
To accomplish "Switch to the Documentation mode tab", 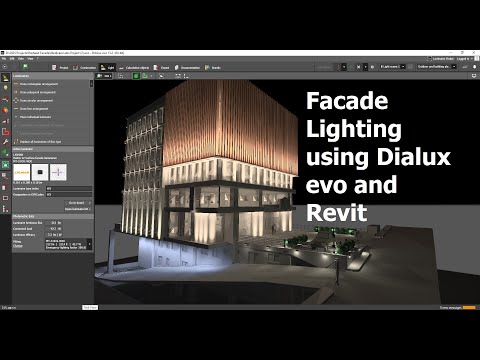I will (x=187, y=67).
